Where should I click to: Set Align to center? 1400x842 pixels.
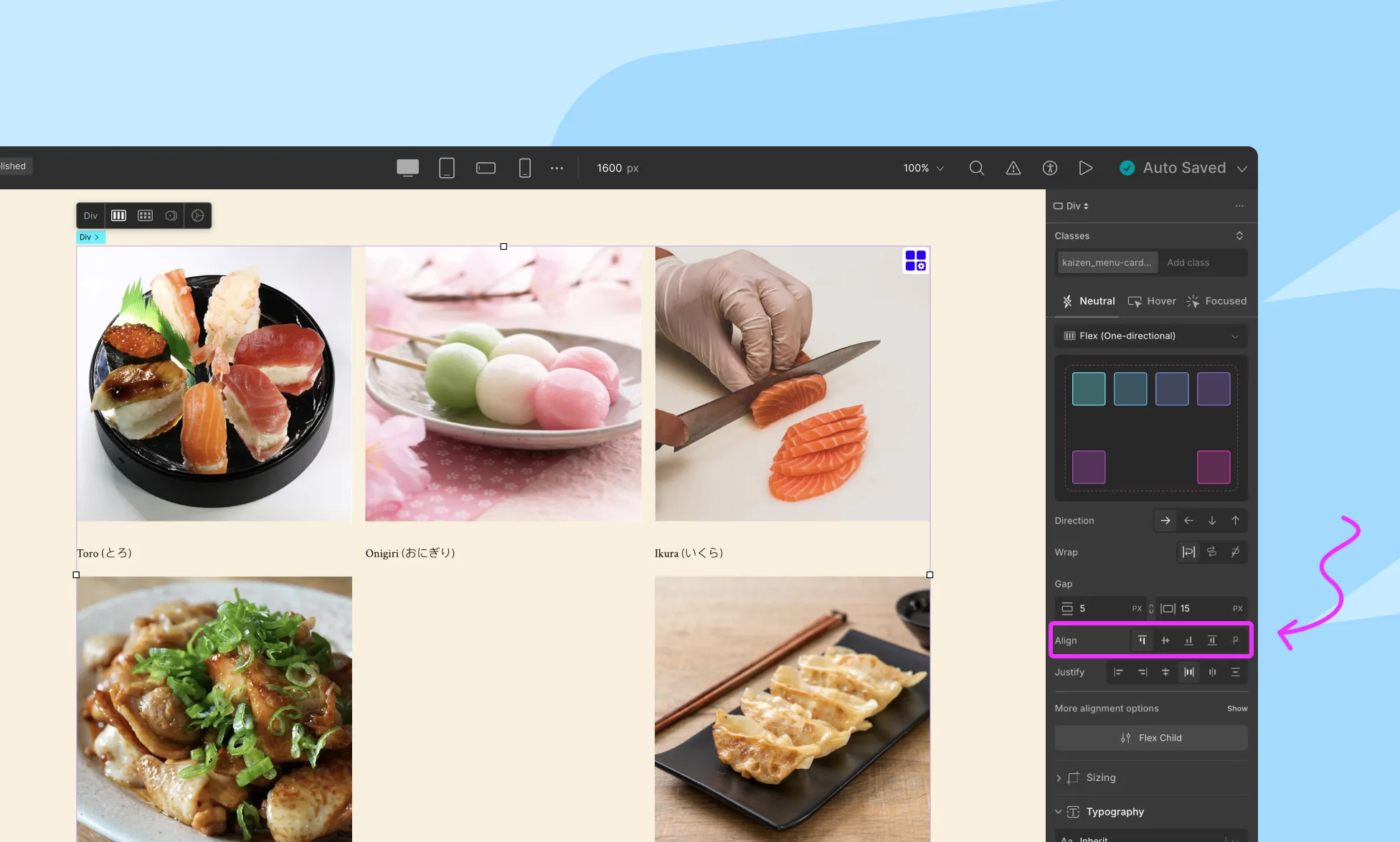coord(1165,640)
